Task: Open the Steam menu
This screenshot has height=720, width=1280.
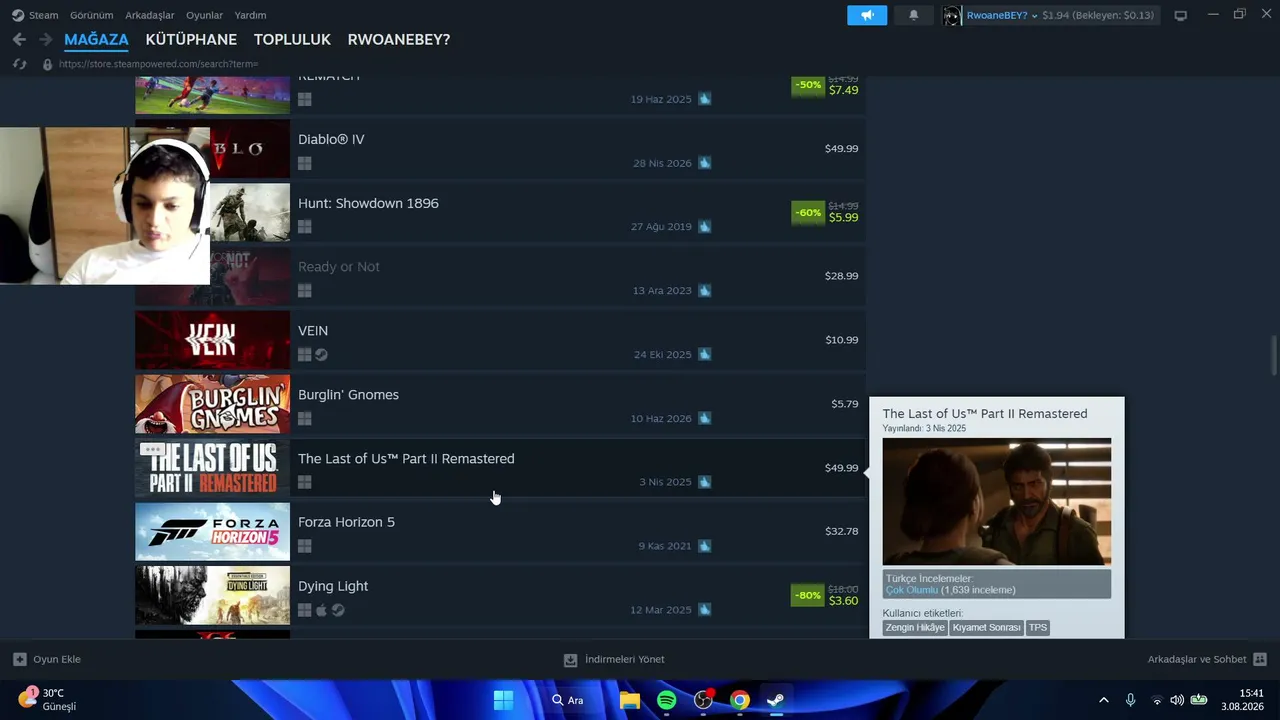Action: (x=35, y=15)
